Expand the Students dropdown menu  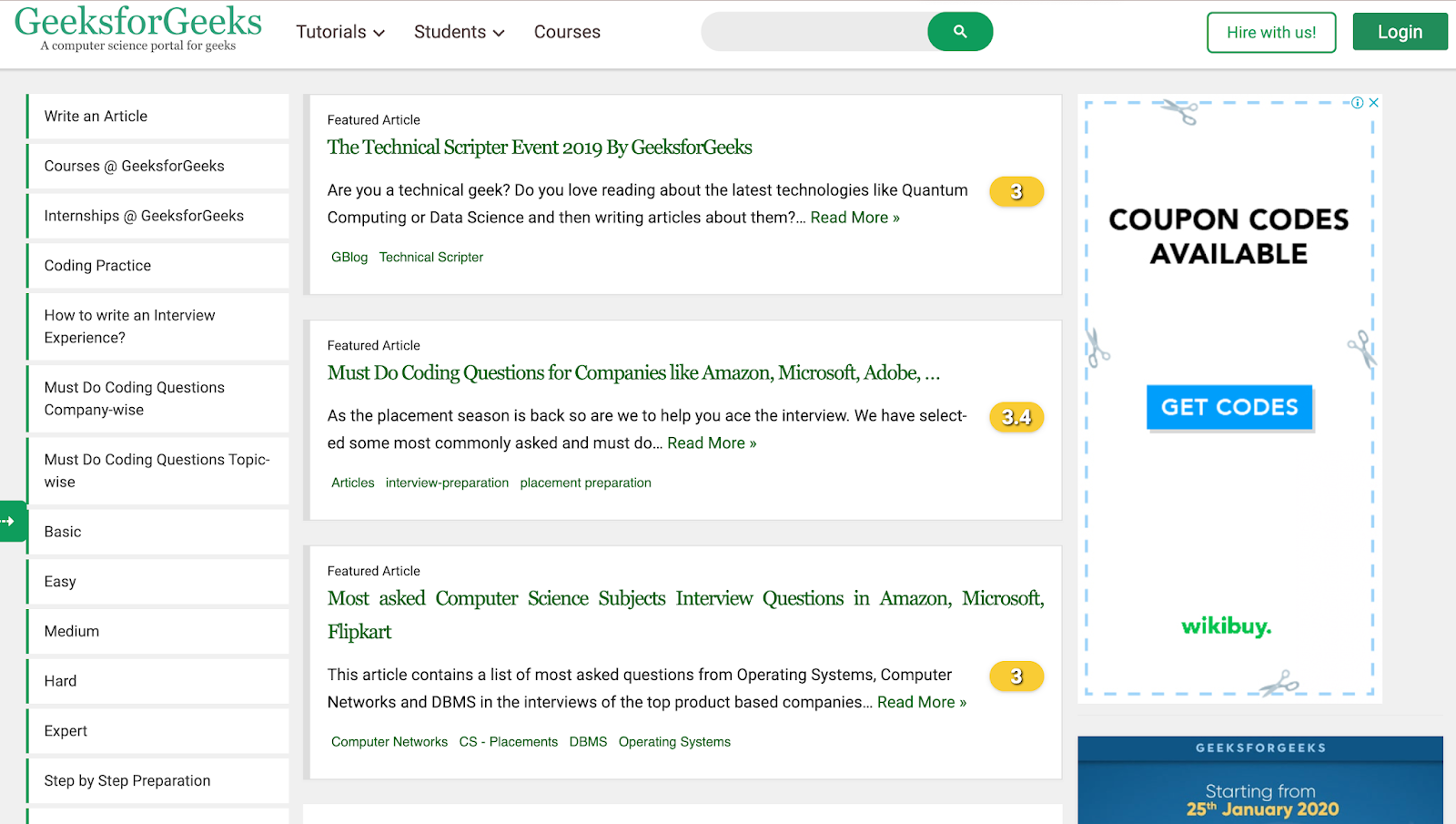460,32
